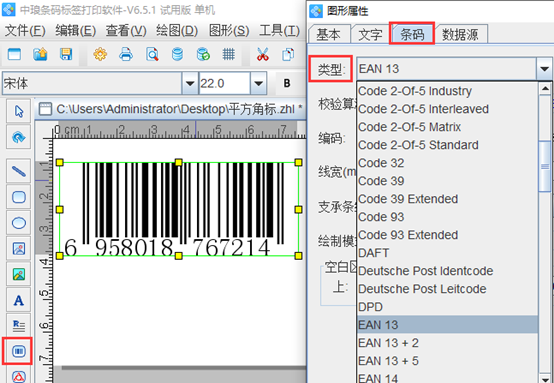The height and width of the screenshot is (383, 554).
Task: Choose Deutsche Post Leitcode from list
Action: tap(447, 289)
